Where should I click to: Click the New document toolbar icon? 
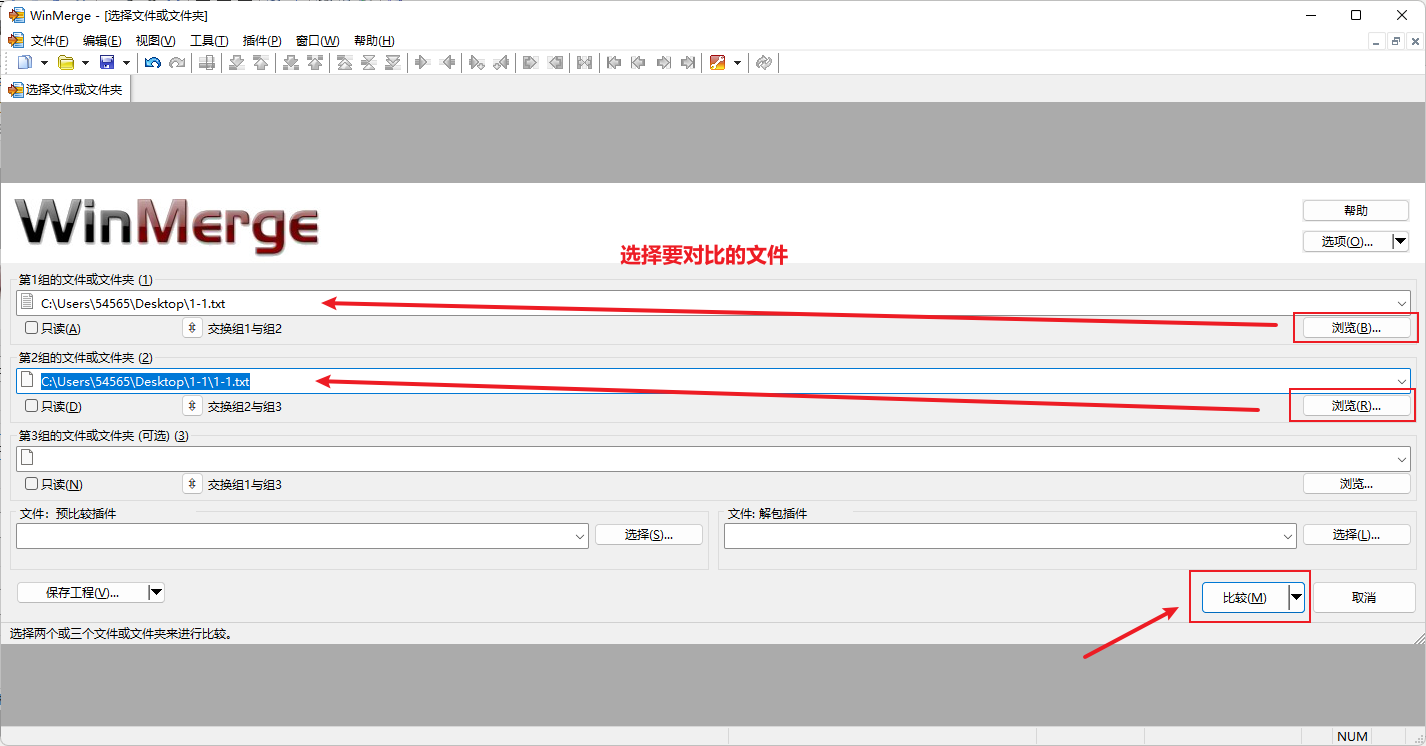coord(25,62)
